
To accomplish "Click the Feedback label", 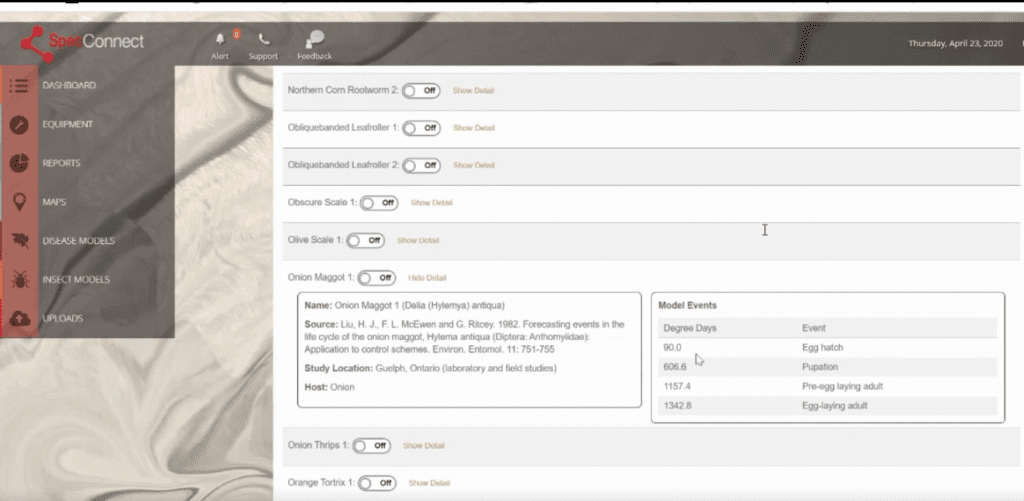I will (315, 56).
